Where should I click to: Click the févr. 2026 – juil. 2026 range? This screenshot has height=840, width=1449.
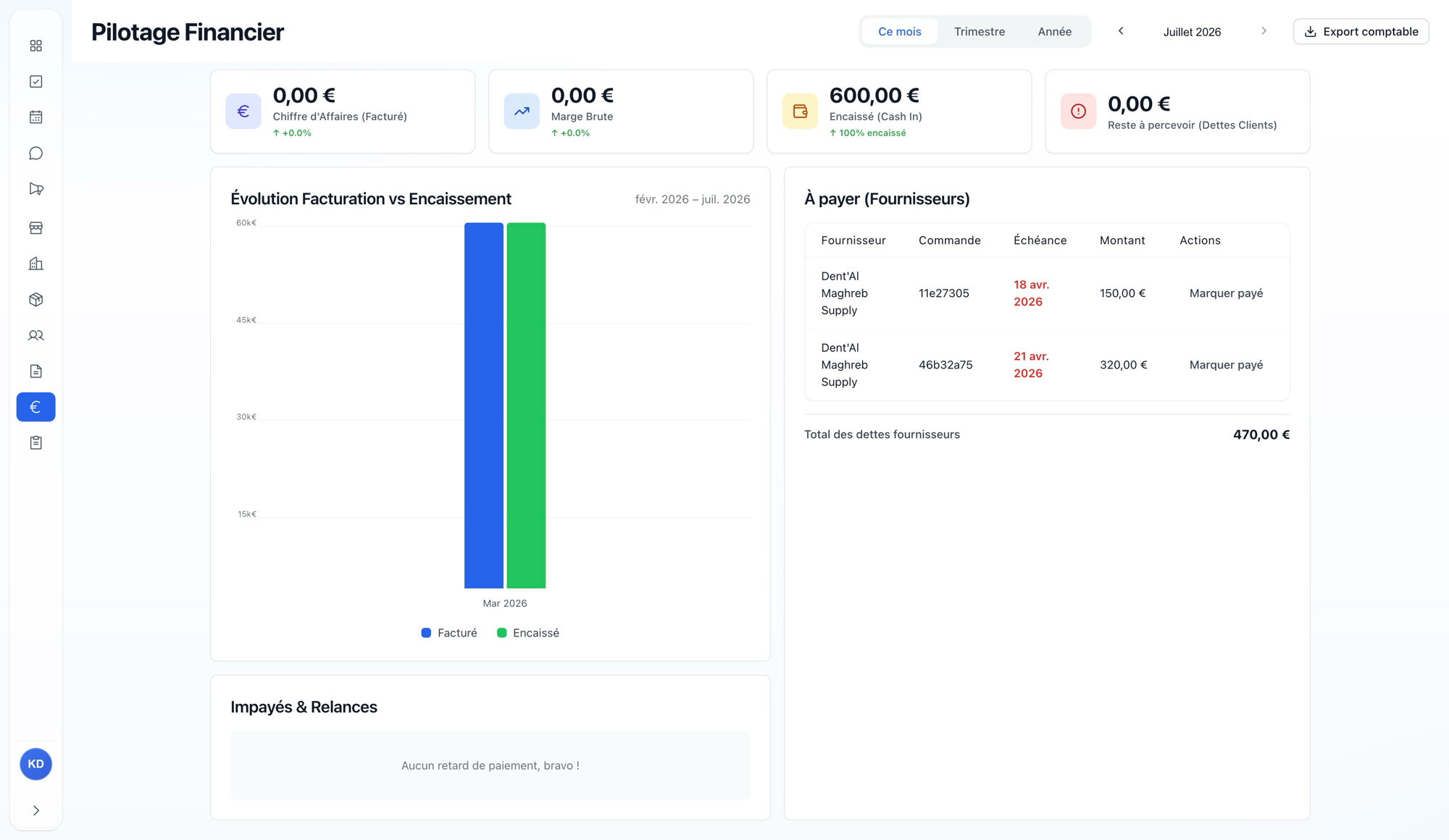pos(693,199)
